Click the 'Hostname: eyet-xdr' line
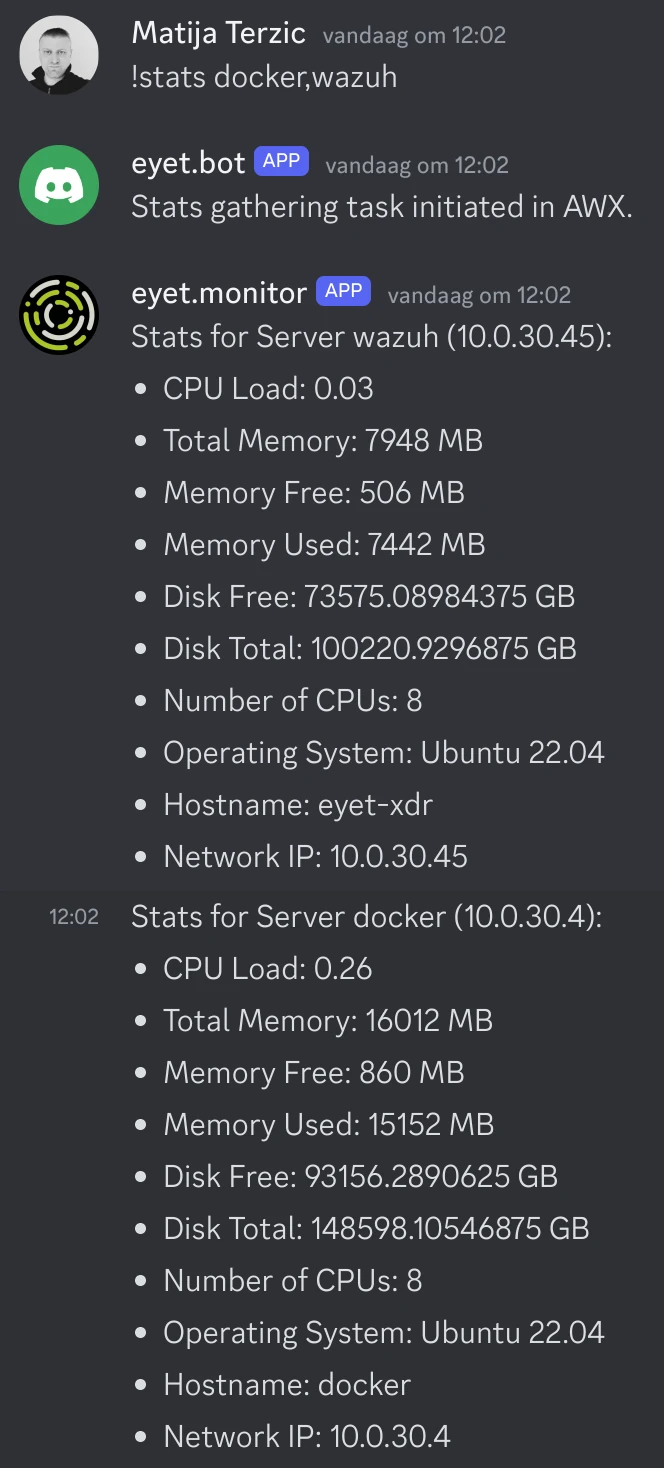This screenshot has width=664, height=1468. (298, 805)
